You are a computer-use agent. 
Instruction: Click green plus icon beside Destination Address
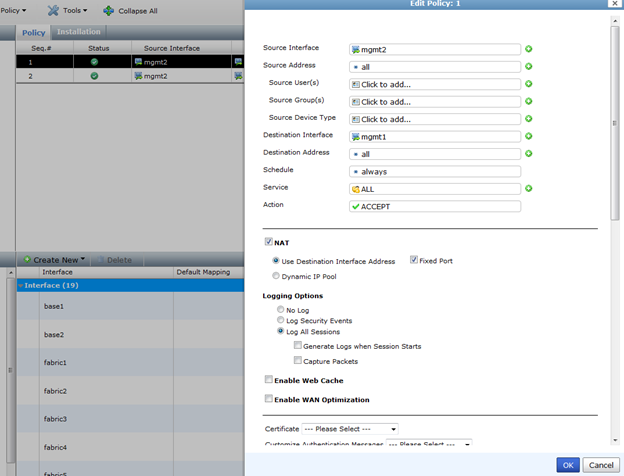click(x=529, y=153)
